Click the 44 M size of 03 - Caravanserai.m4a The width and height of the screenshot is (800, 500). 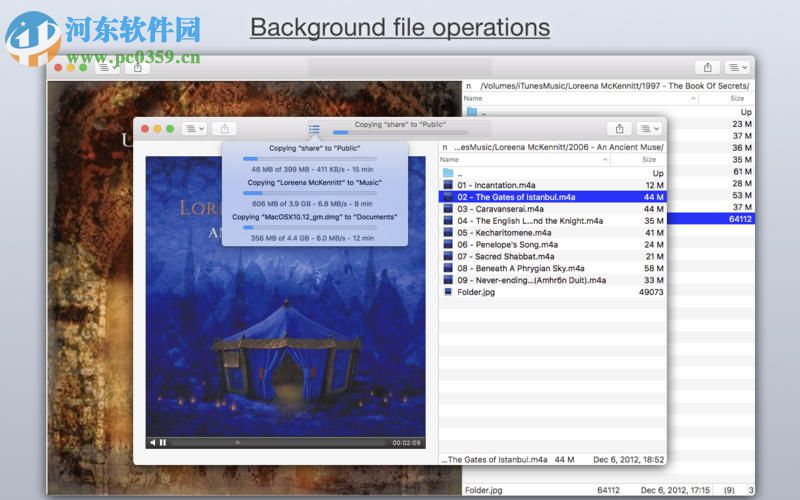point(653,209)
